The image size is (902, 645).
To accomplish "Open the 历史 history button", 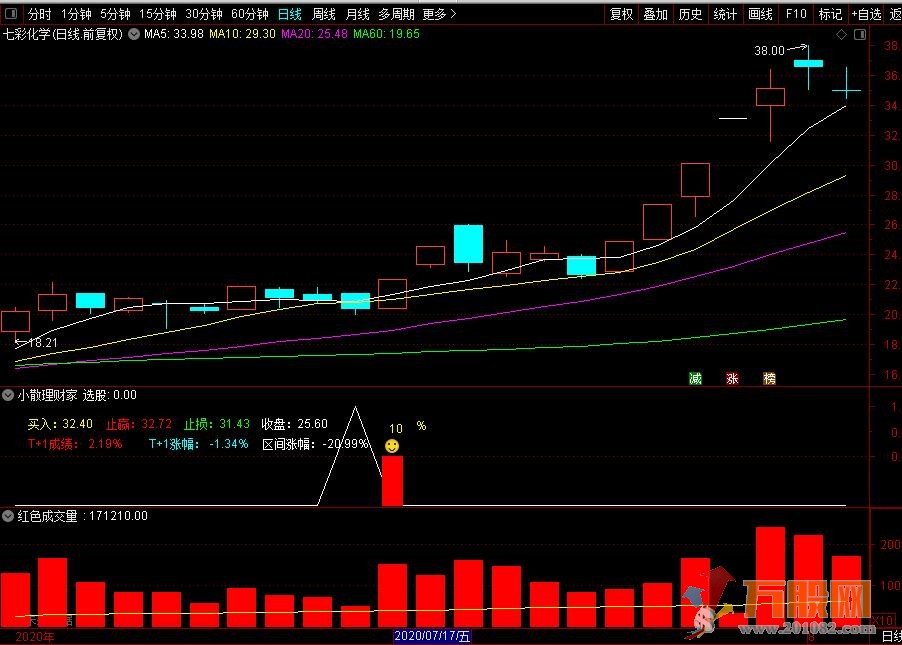I will coord(690,14).
